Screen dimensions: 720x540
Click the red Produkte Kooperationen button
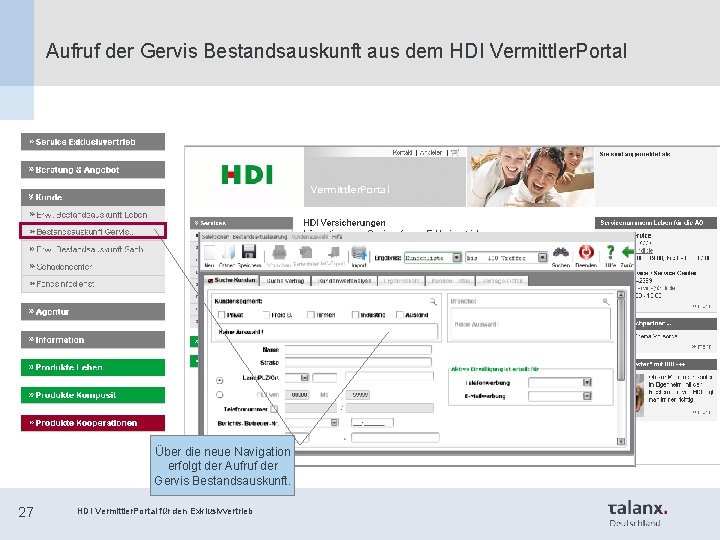point(93,423)
